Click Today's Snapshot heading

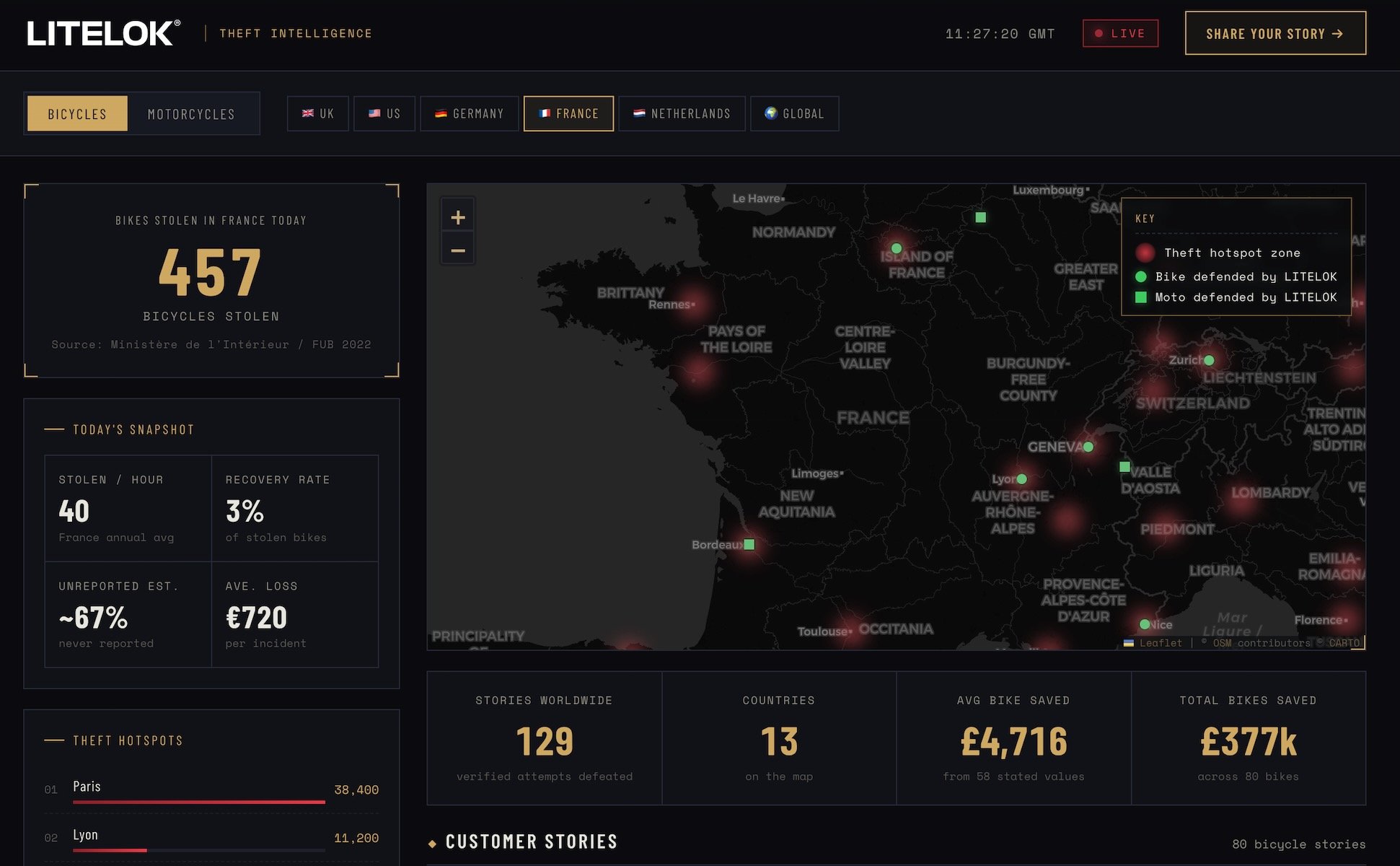(x=133, y=429)
